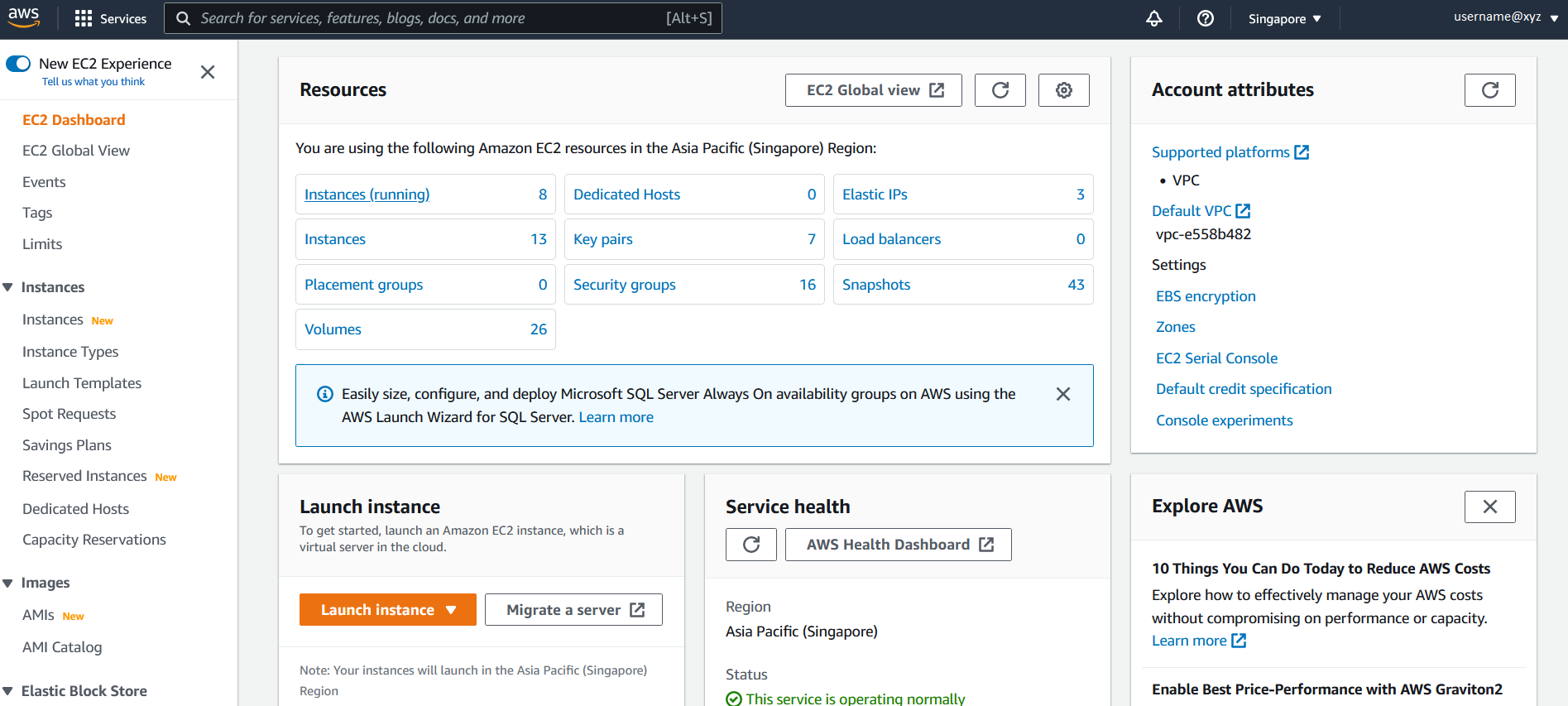Viewport: 1568px width, 706px height.
Task: Open Savings Plans in sidebar
Action: coord(67,445)
